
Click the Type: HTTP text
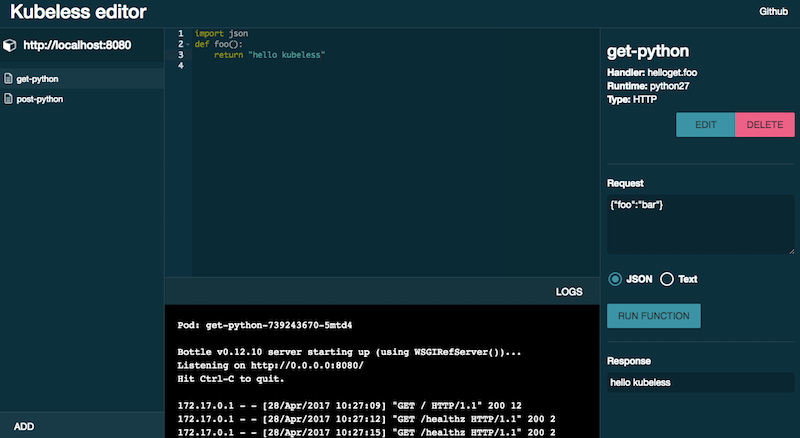[632, 100]
